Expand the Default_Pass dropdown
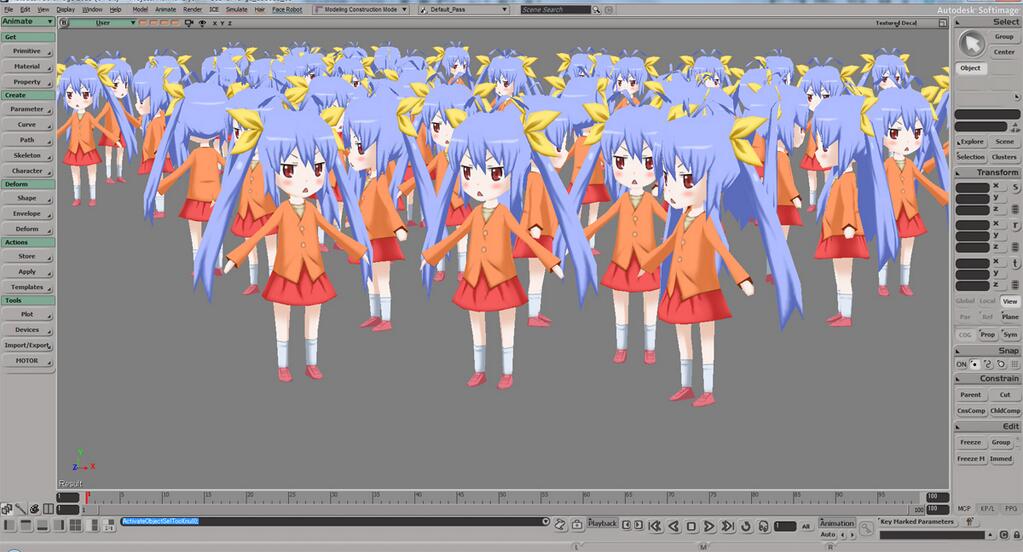 [463, 9]
